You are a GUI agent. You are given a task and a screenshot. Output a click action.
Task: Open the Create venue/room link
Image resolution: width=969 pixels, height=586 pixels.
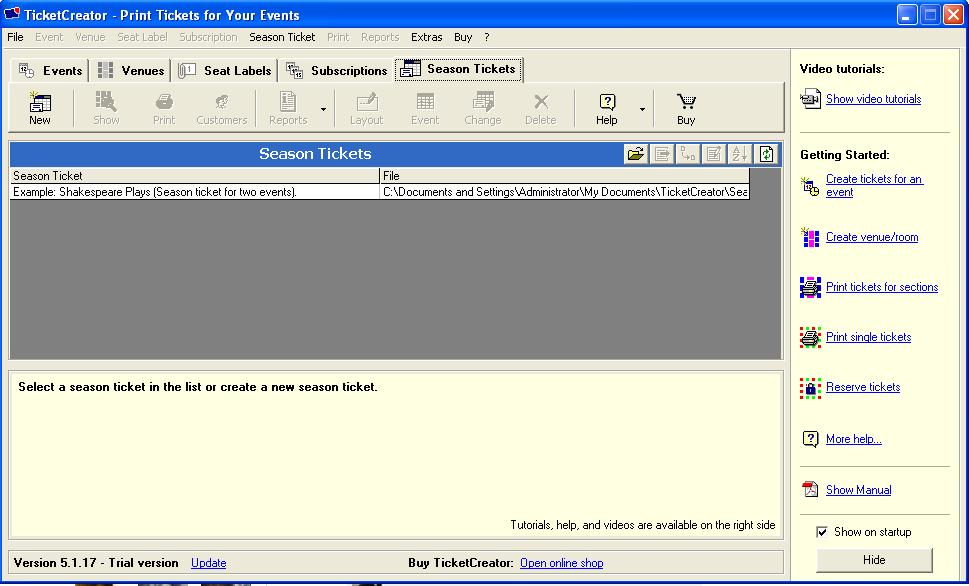coord(872,237)
